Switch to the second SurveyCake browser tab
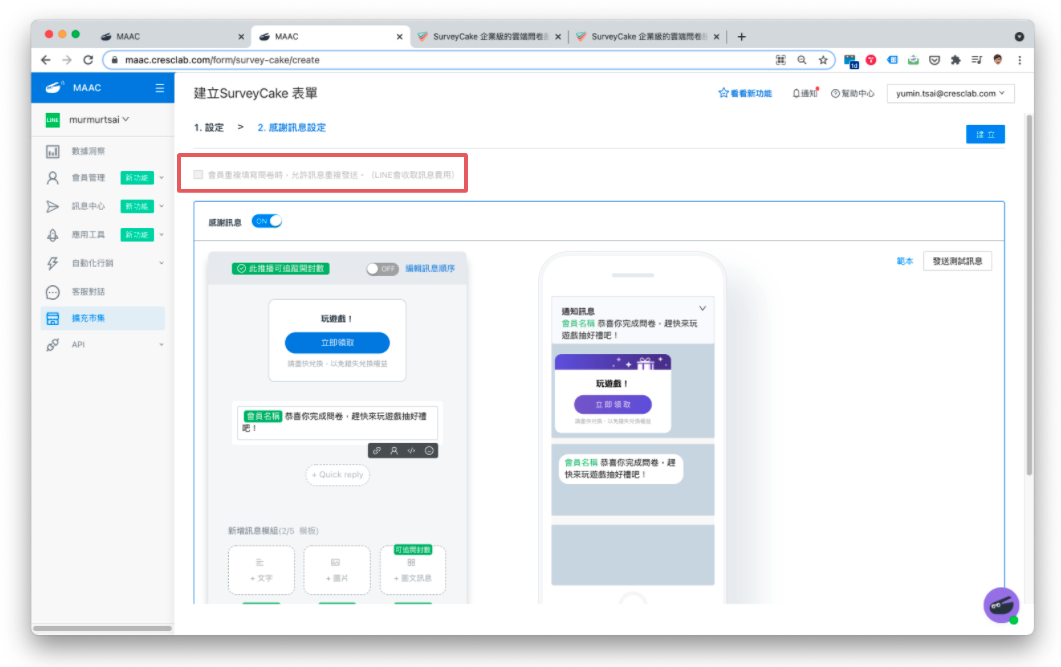Image resolution: width=1061 pixels, height=667 pixels. [648, 37]
